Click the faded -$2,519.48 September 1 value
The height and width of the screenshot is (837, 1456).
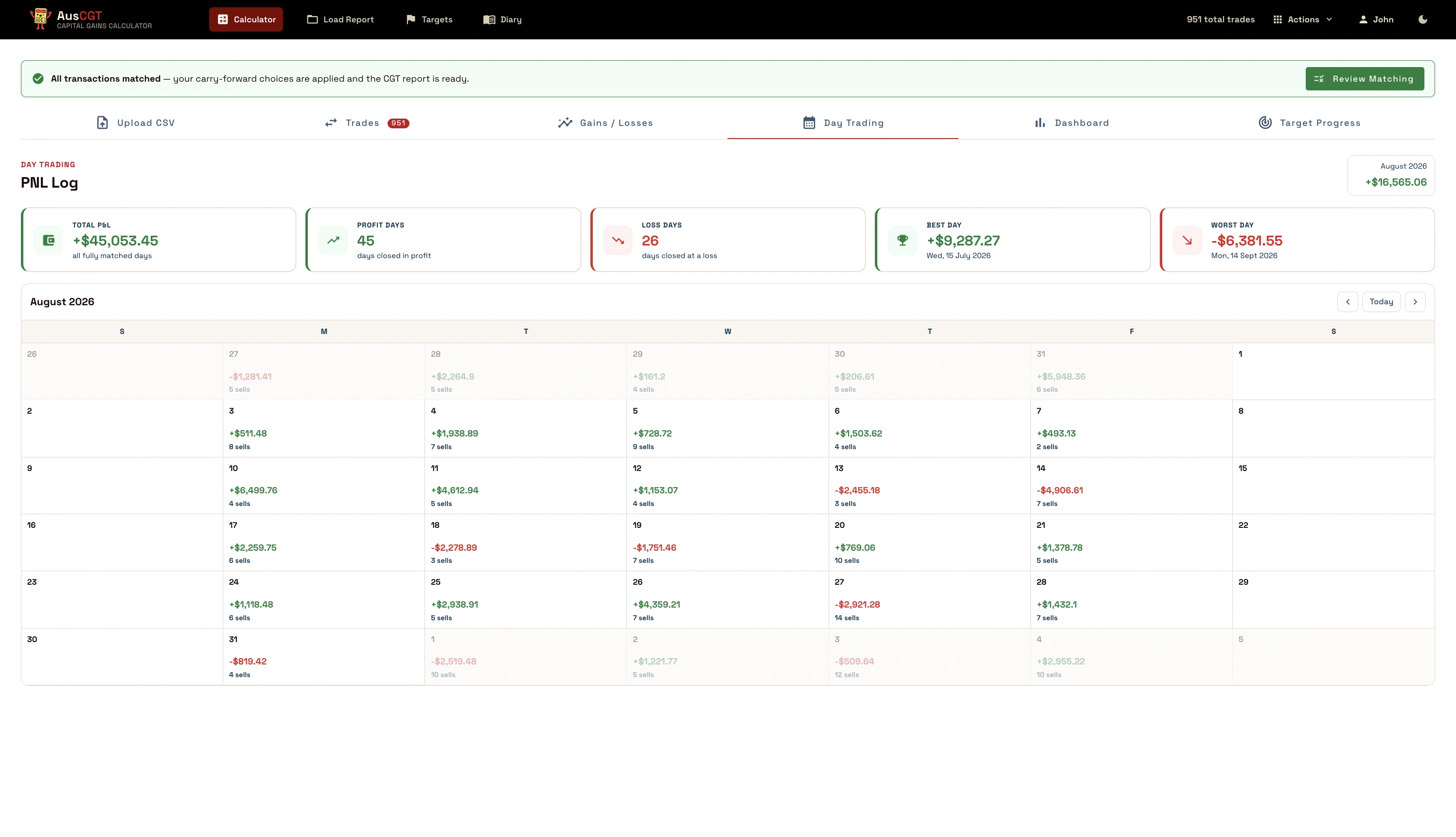pyautogui.click(x=454, y=662)
